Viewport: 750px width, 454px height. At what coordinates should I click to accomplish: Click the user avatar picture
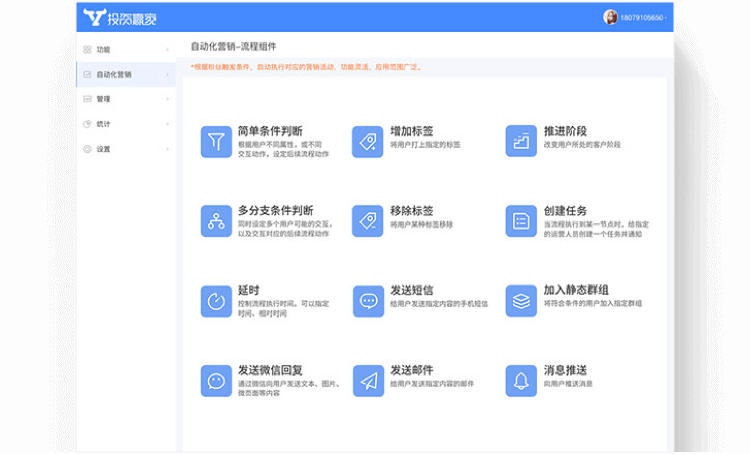point(610,17)
